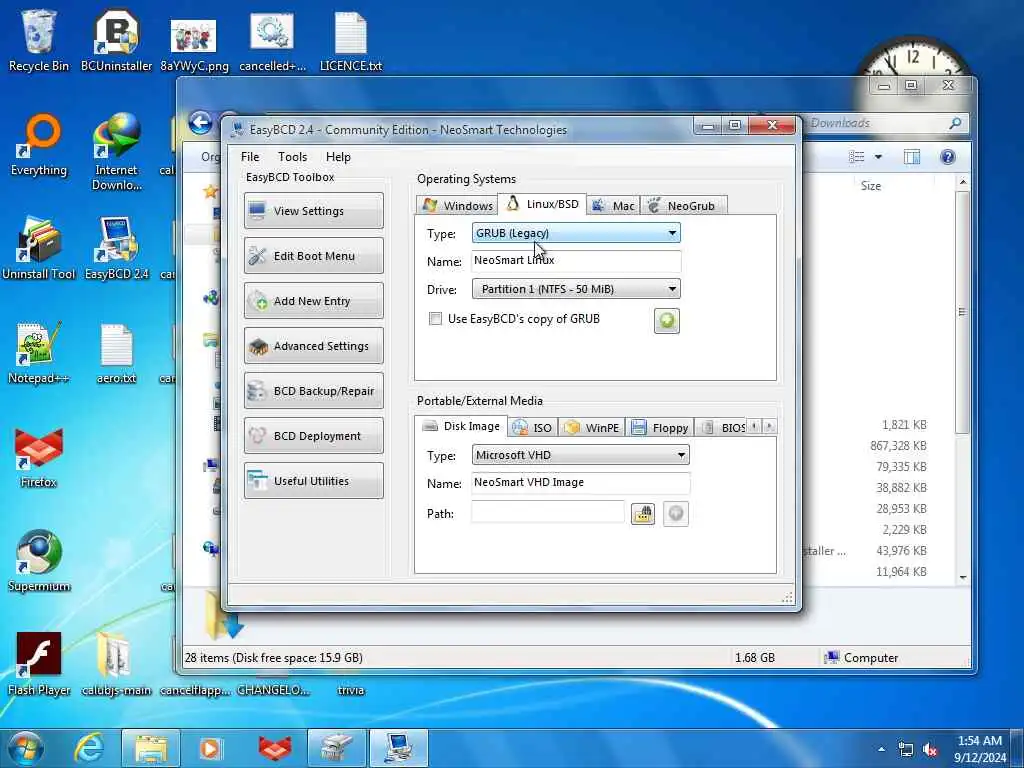Open the Tools menu in EasyBCD
Screen dimensions: 1024x768
(292, 157)
